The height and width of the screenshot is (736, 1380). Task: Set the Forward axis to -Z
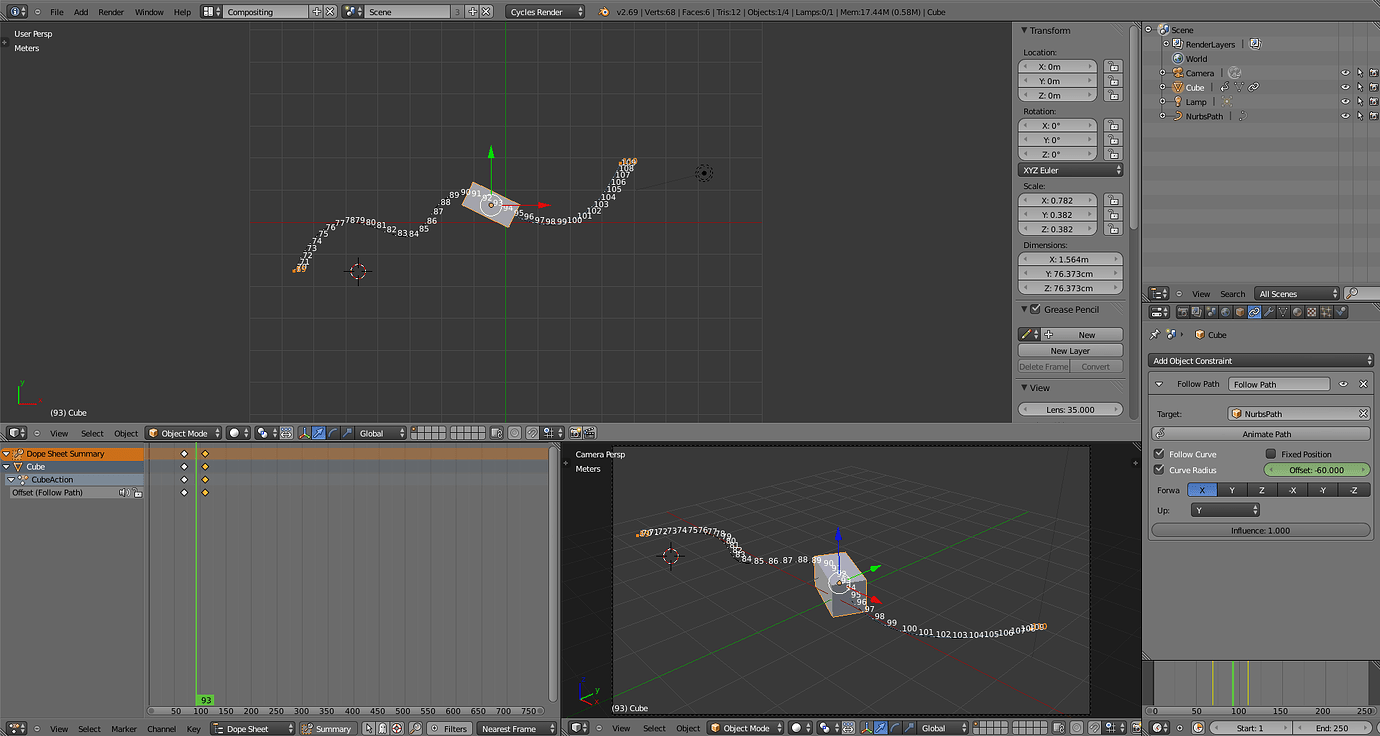1354,490
